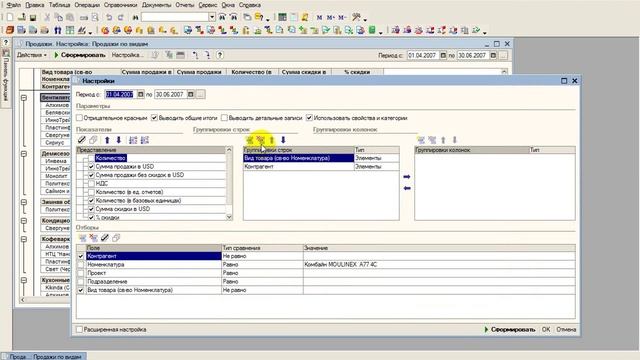Open the Действия dropdown in report window
640x360 pixels.
(31, 55)
